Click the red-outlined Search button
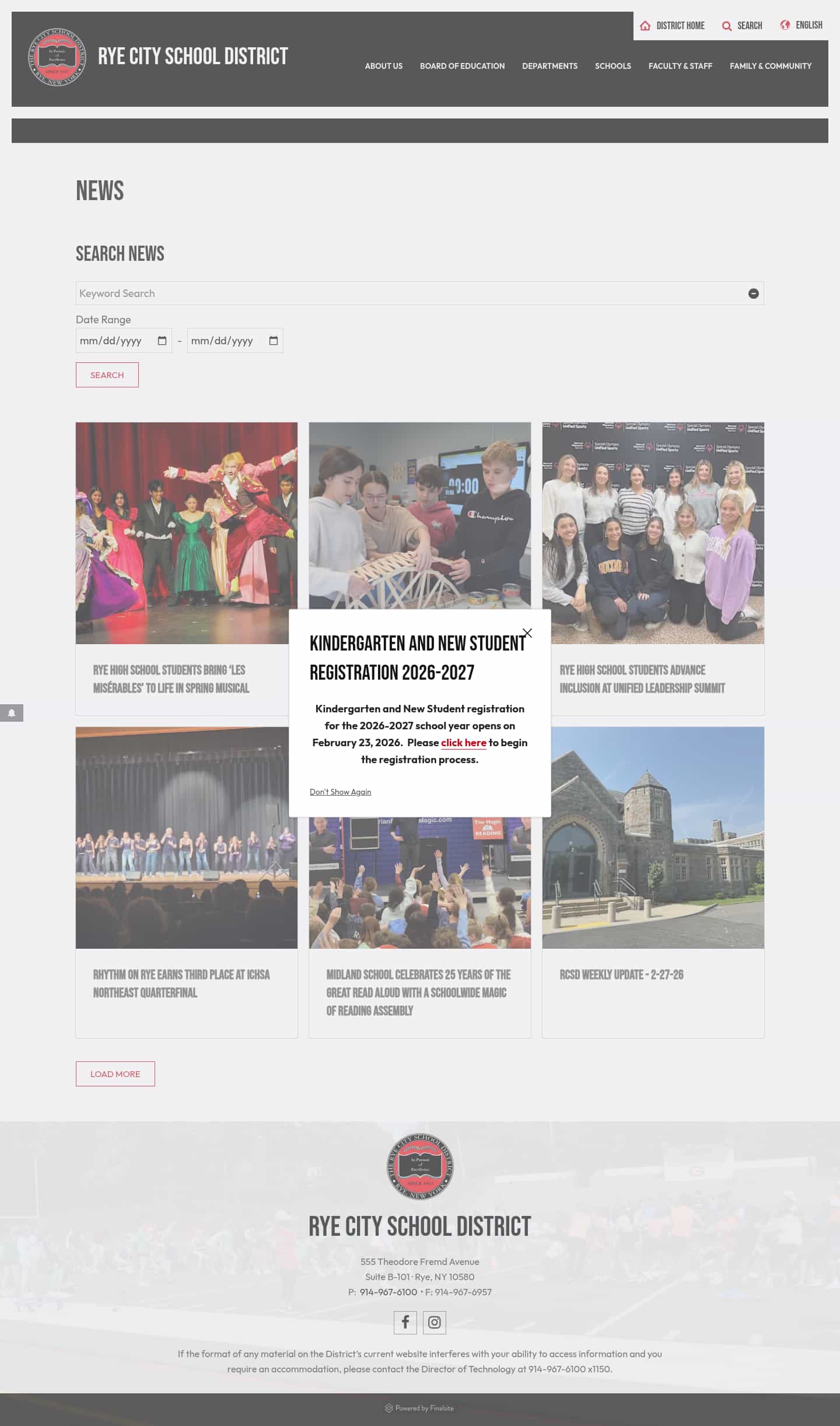The width and height of the screenshot is (840, 1426). (x=107, y=375)
